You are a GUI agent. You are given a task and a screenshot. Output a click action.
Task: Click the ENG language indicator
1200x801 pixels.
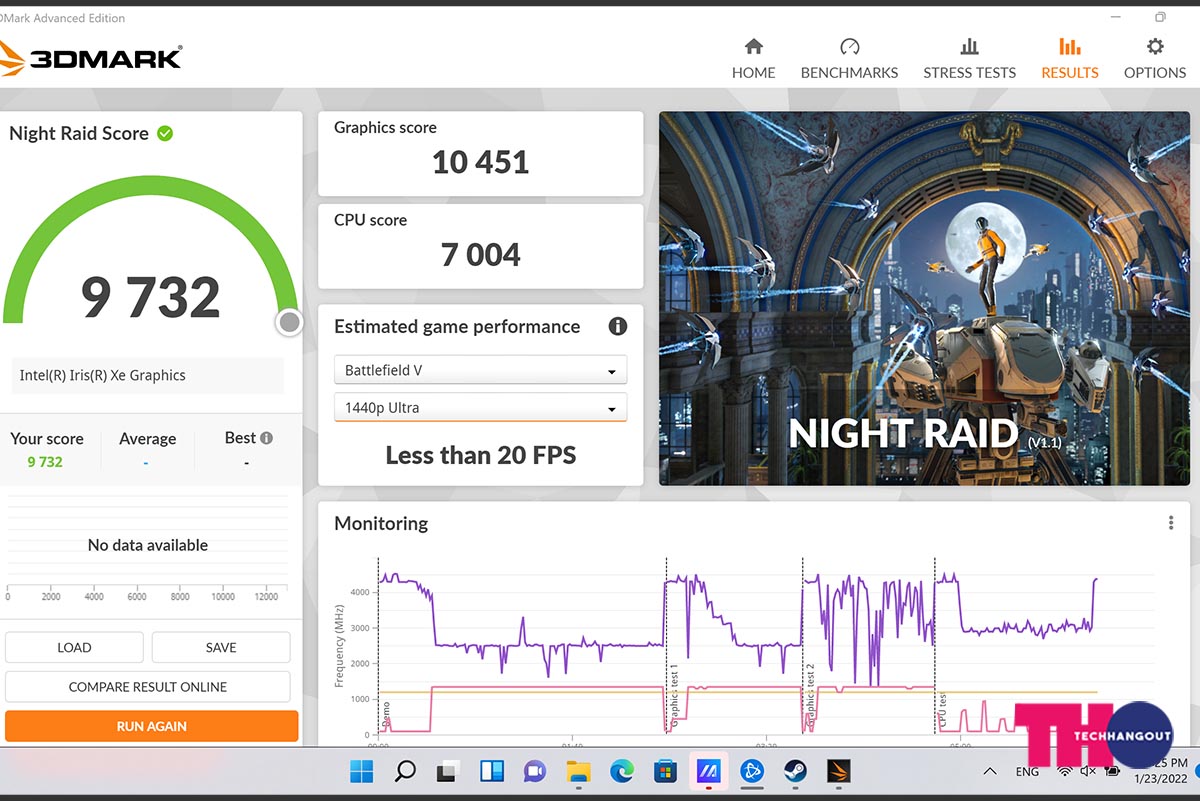pyautogui.click(x=1027, y=772)
